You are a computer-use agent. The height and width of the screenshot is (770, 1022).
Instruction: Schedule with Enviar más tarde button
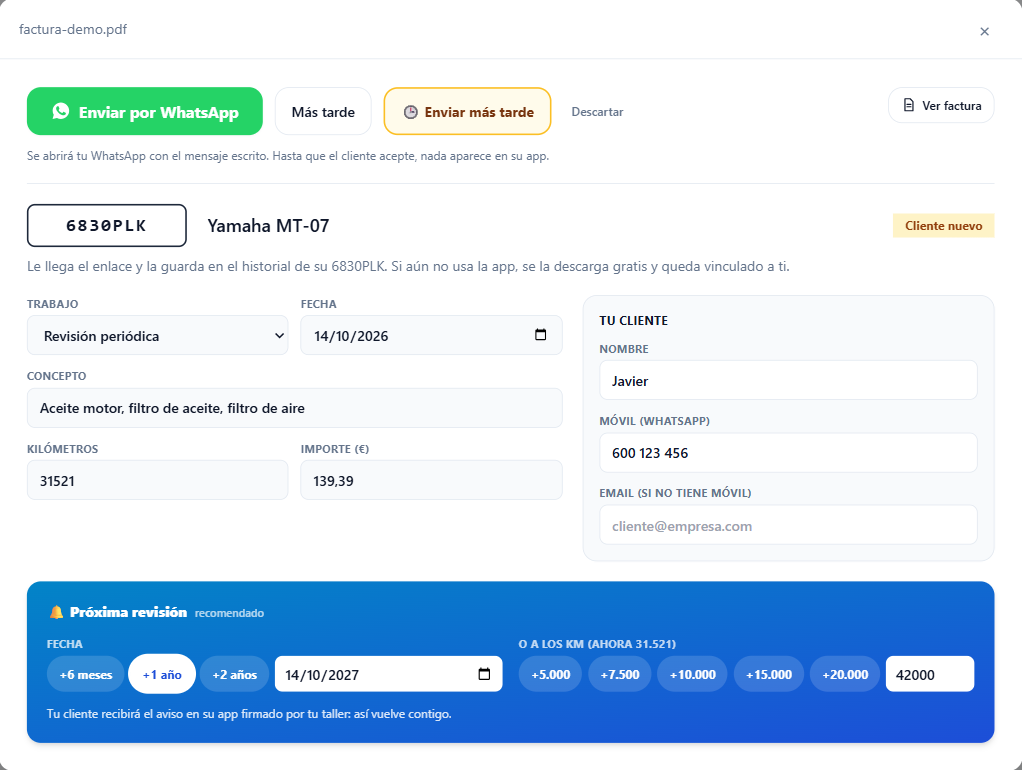[467, 111]
